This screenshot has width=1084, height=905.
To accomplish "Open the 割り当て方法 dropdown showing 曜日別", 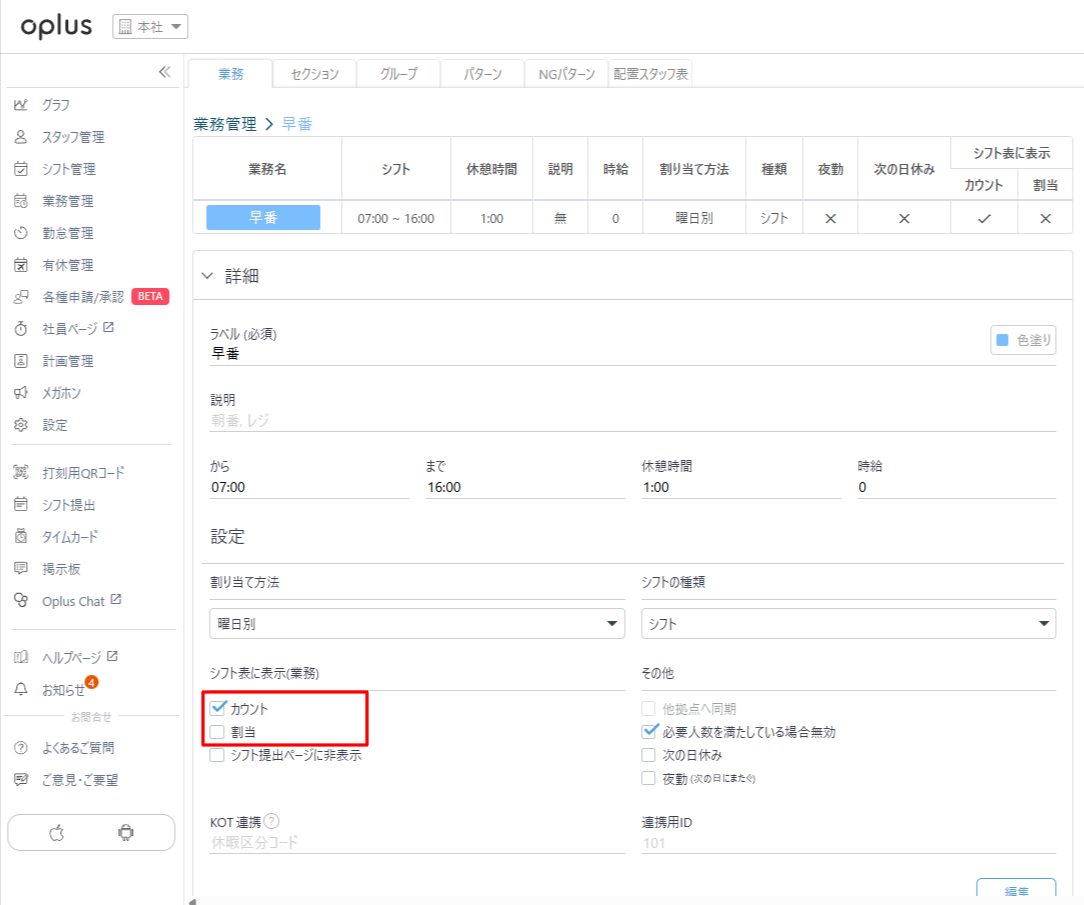I will (x=417, y=624).
